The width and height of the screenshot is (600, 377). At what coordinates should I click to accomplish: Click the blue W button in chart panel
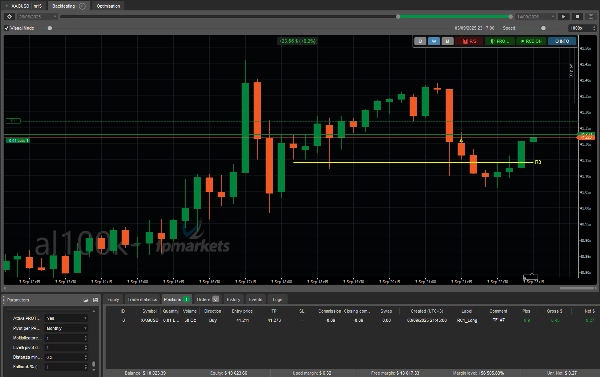click(x=434, y=41)
